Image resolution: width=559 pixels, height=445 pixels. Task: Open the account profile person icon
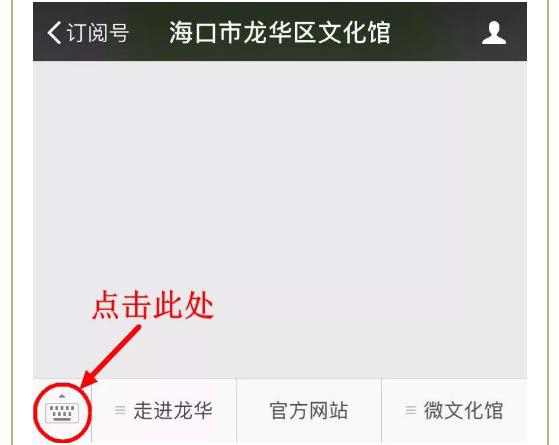pyautogui.click(x=494, y=32)
